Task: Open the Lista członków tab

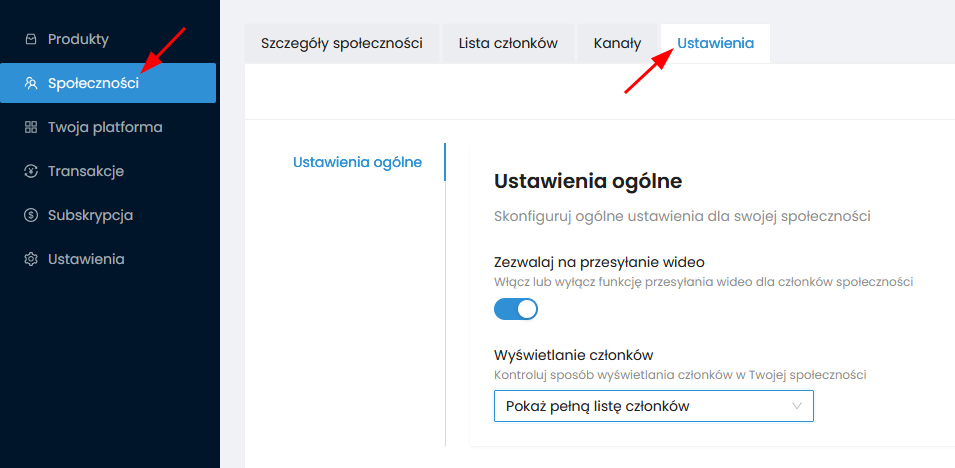Action: click(508, 43)
